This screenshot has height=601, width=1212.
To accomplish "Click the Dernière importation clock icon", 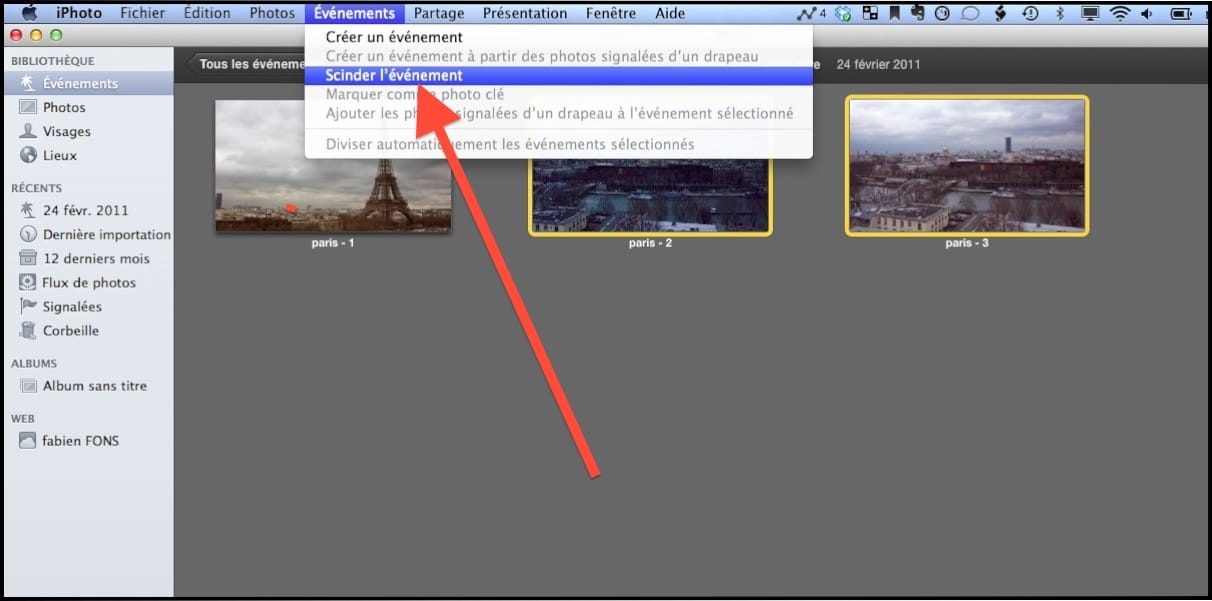I will click(27, 234).
